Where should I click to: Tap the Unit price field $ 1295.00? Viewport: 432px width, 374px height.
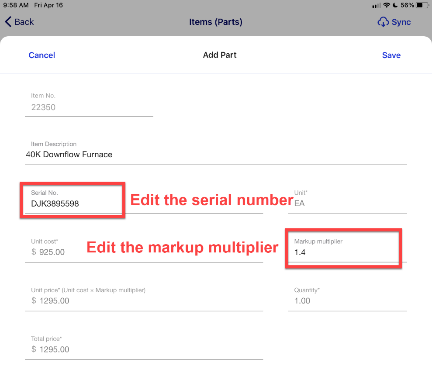(x=144, y=299)
